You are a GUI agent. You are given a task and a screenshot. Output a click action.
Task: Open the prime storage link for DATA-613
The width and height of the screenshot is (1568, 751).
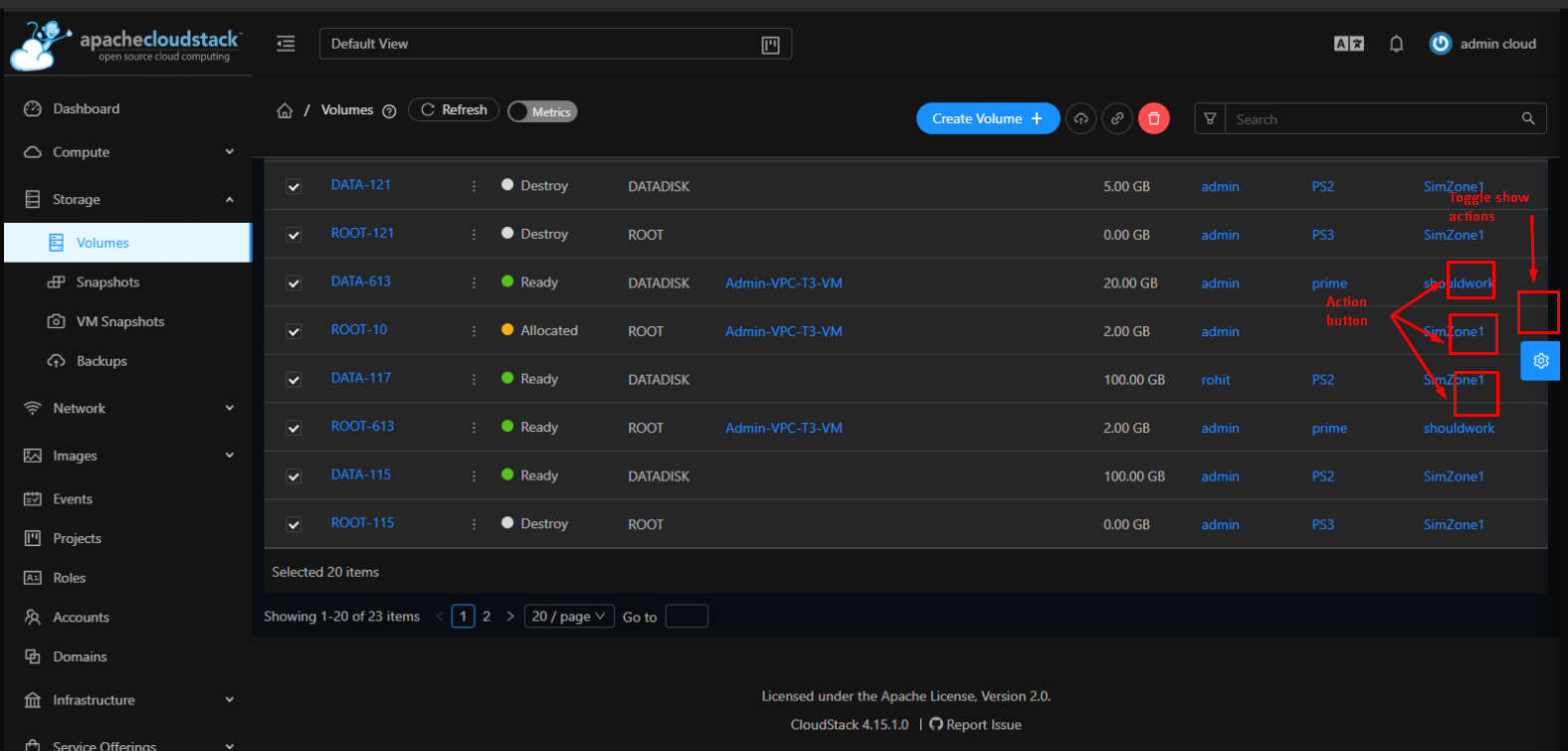1329,283
